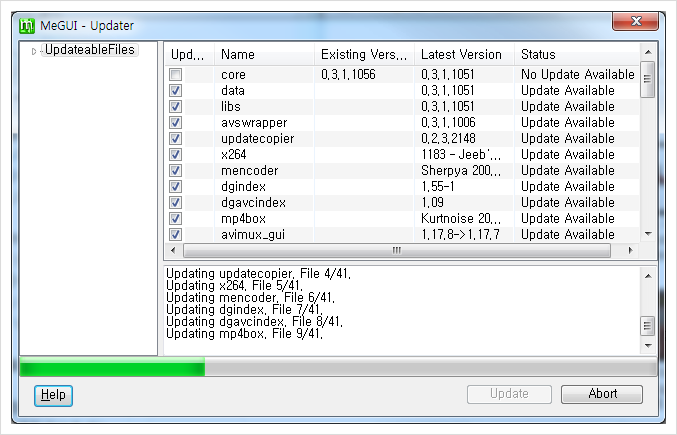Sort by Latest Version column header

[x=464, y=54]
